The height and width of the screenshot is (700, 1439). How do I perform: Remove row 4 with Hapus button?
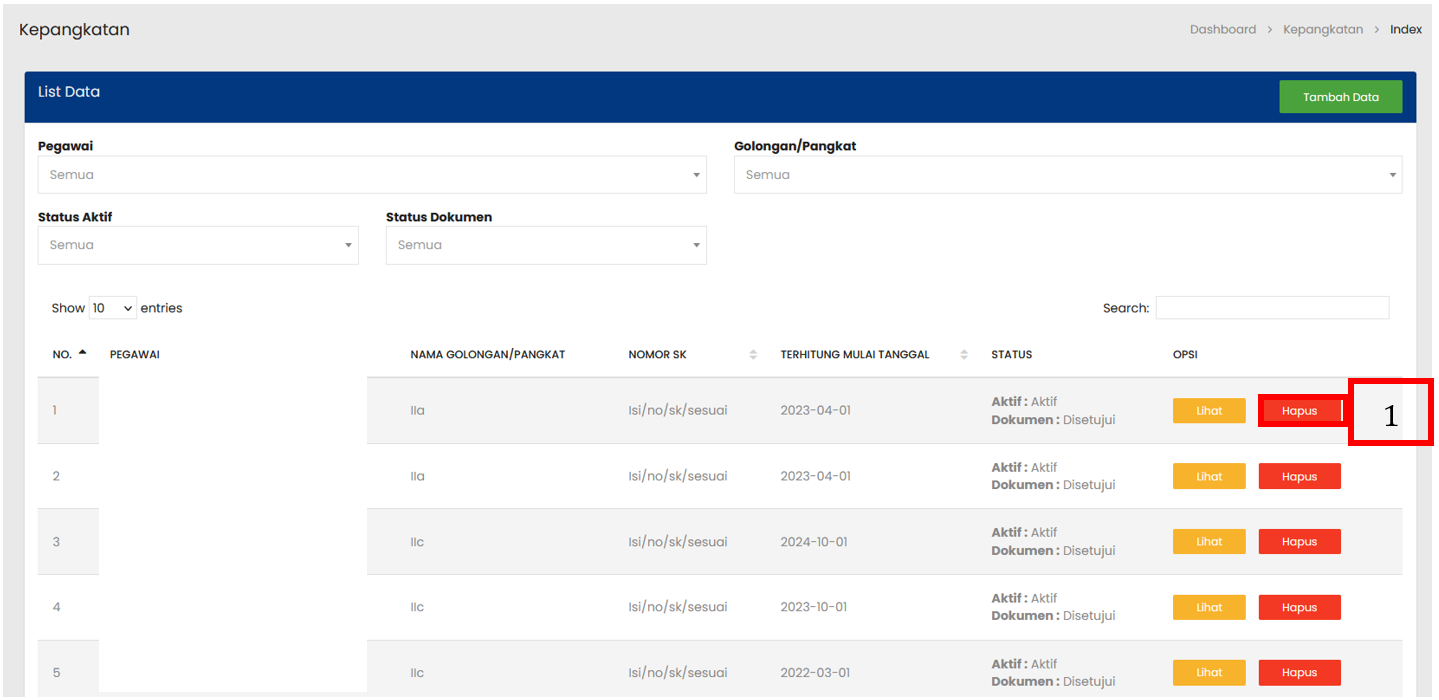point(1299,607)
